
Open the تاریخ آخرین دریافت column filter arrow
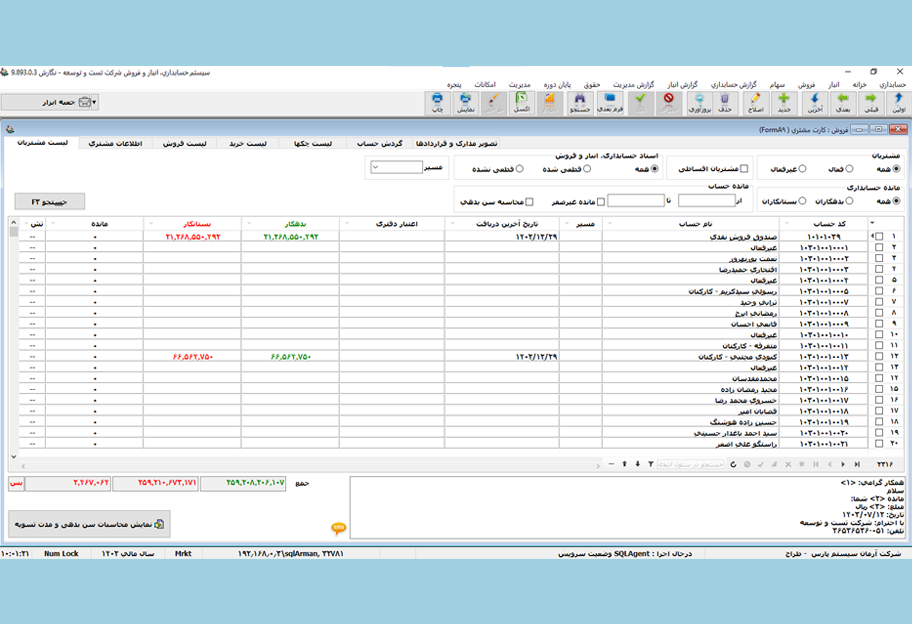(x=452, y=223)
